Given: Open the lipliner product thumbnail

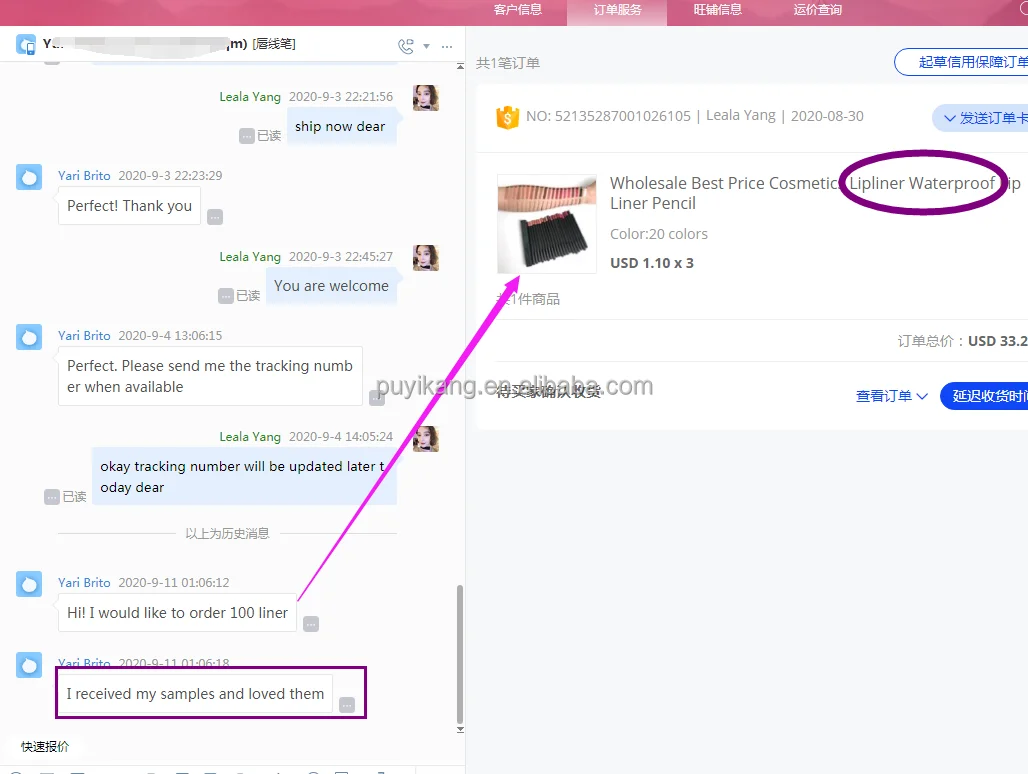Looking at the screenshot, I should (547, 223).
